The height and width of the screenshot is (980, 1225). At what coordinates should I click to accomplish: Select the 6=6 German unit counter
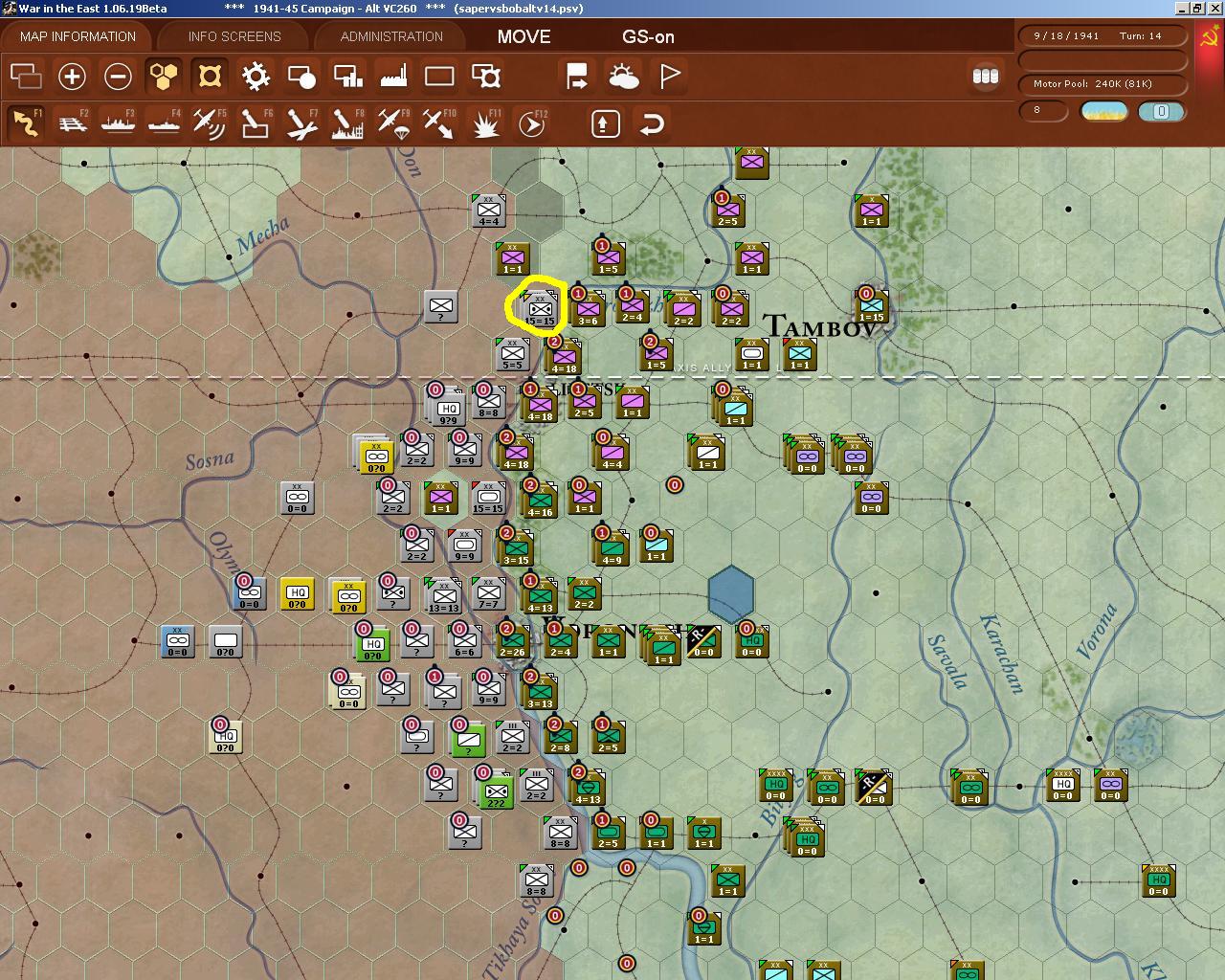(464, 641)
